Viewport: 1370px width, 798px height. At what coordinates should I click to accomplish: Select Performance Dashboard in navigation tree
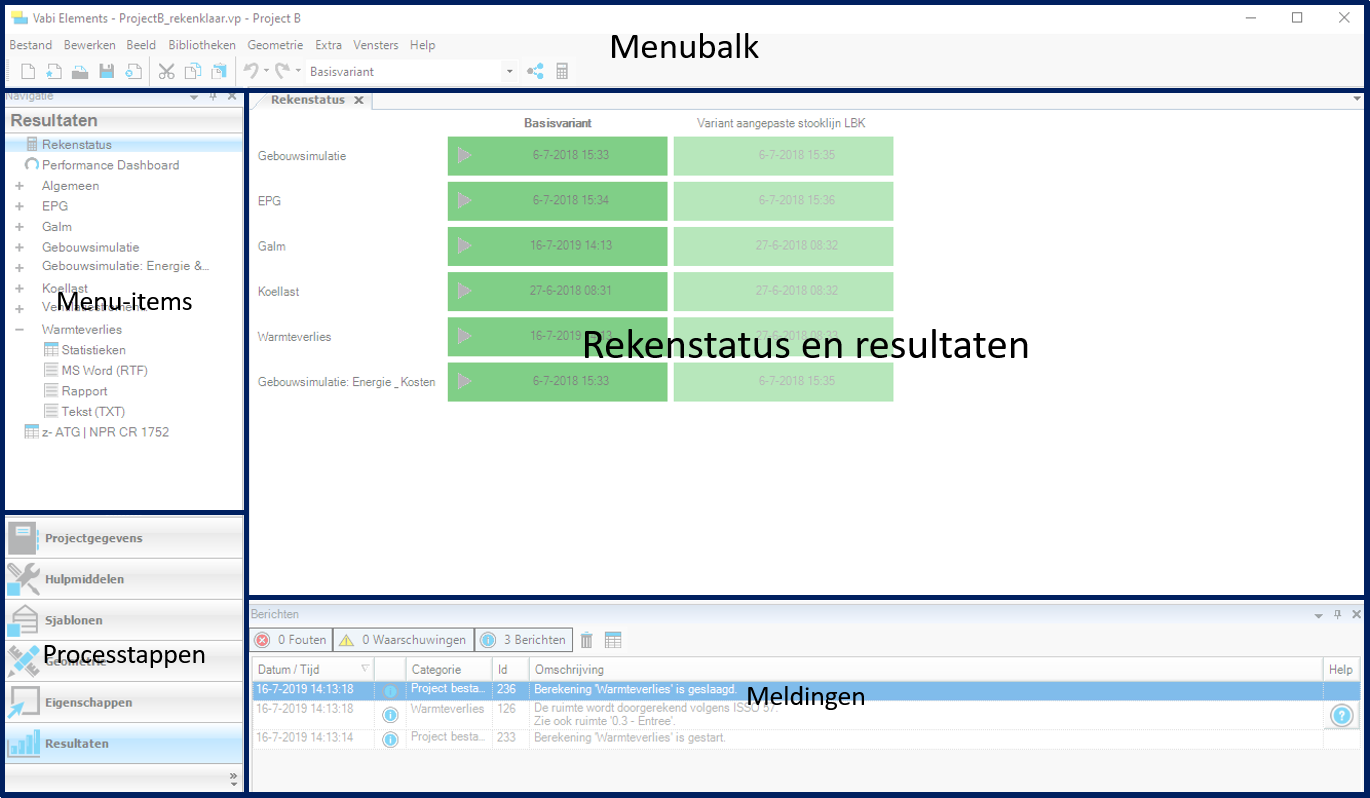tap(110, 165)
